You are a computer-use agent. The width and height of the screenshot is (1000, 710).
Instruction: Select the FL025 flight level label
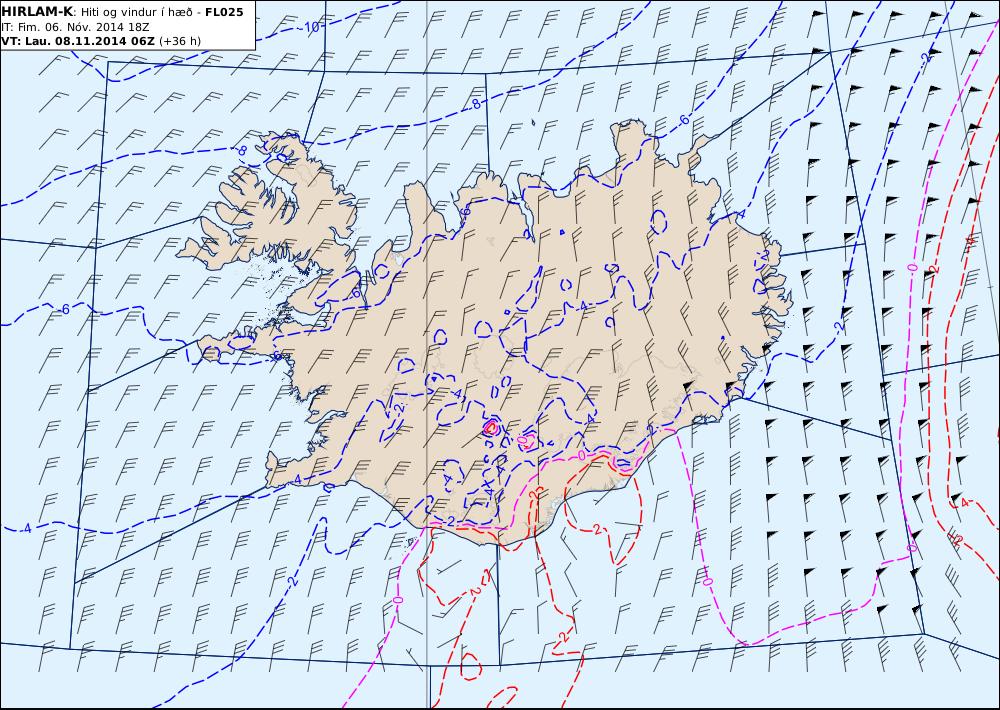pos(224,11)
